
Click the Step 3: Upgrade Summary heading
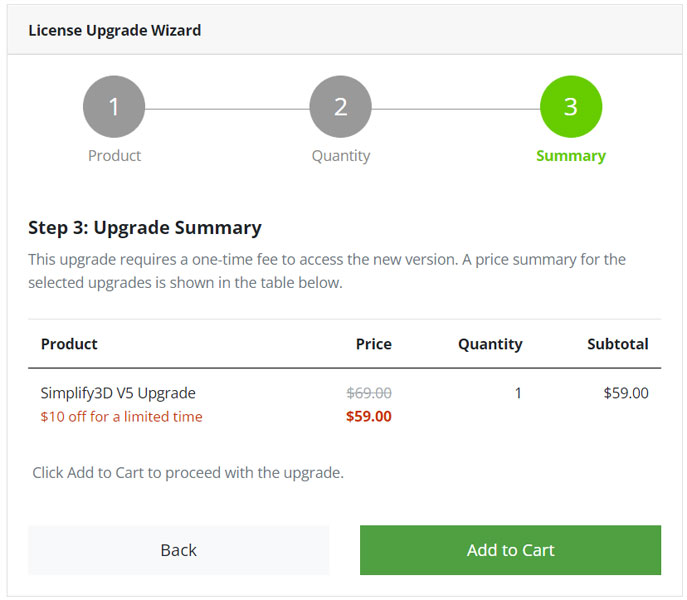[x=145, y=227]
